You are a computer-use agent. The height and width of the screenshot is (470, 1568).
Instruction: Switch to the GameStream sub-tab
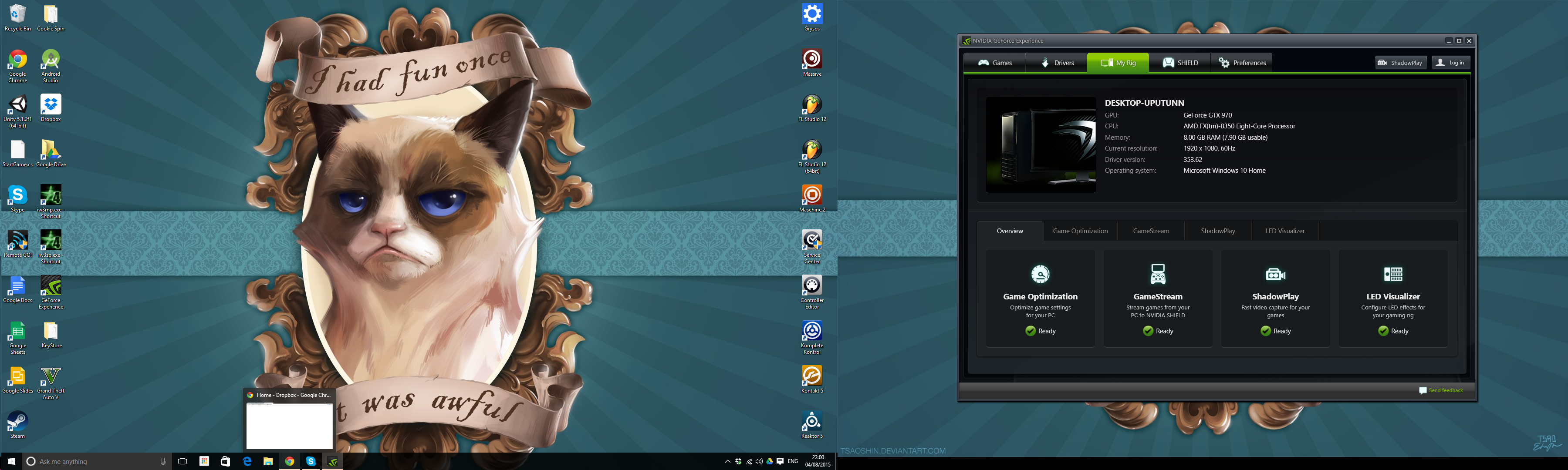(1150, 231)
